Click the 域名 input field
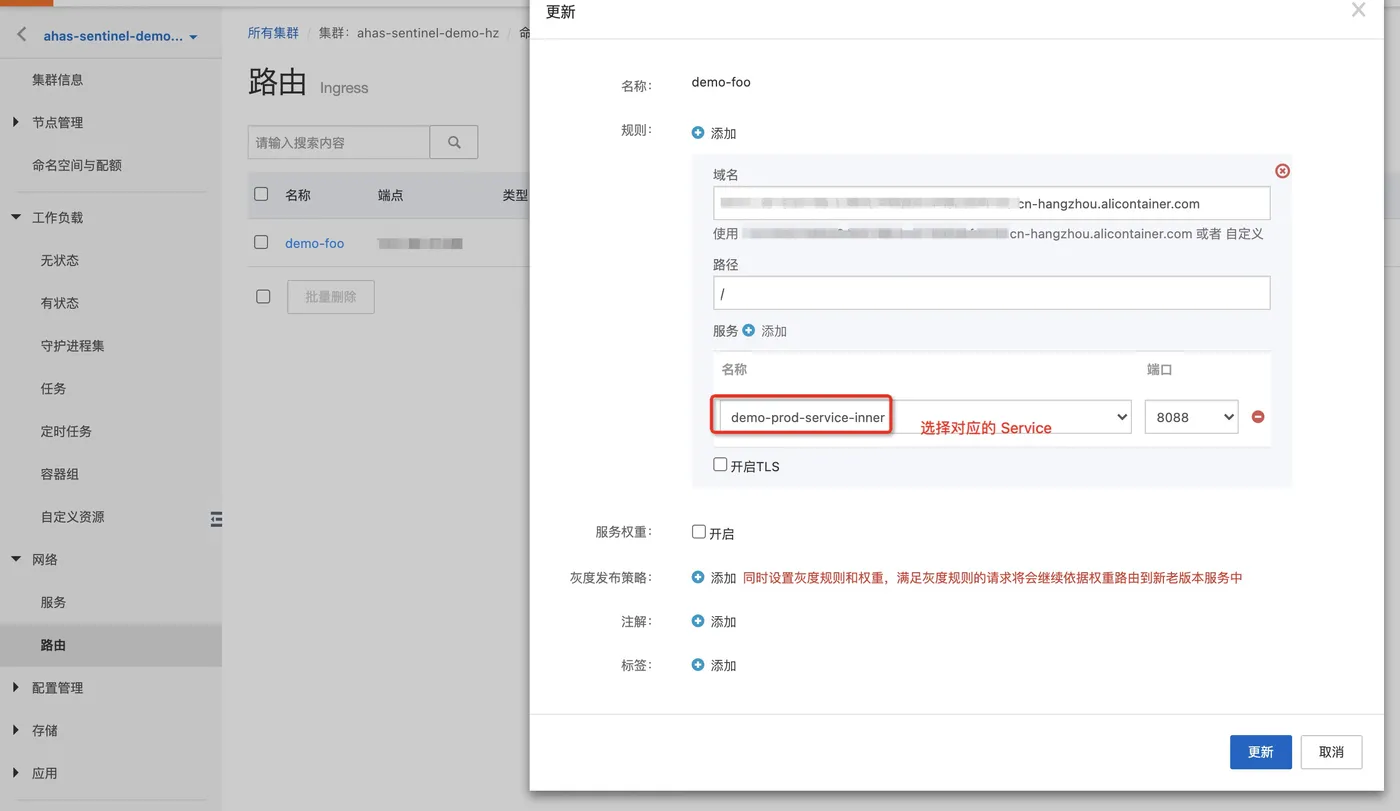 click(x=992, y=203)
